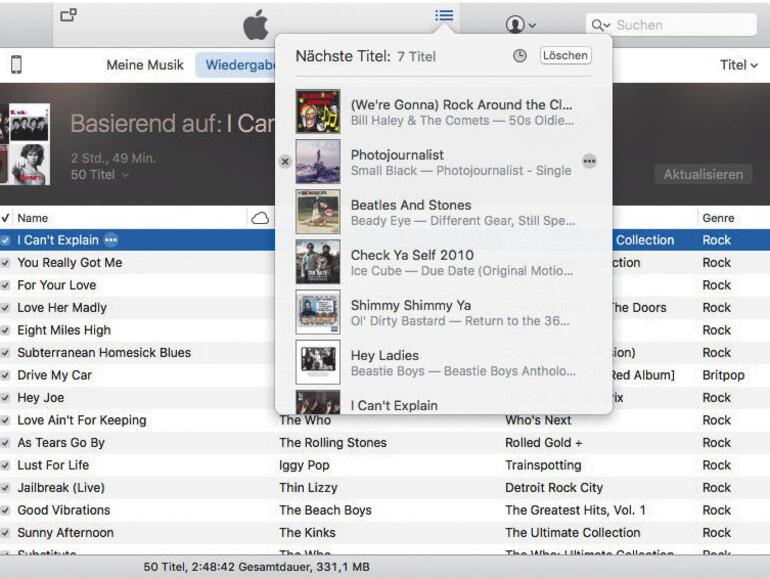Click the cloud column header icon
Image resolution: width=770 pixels, height=578 pixels.
pyautogui.click(x=260, y=218)
